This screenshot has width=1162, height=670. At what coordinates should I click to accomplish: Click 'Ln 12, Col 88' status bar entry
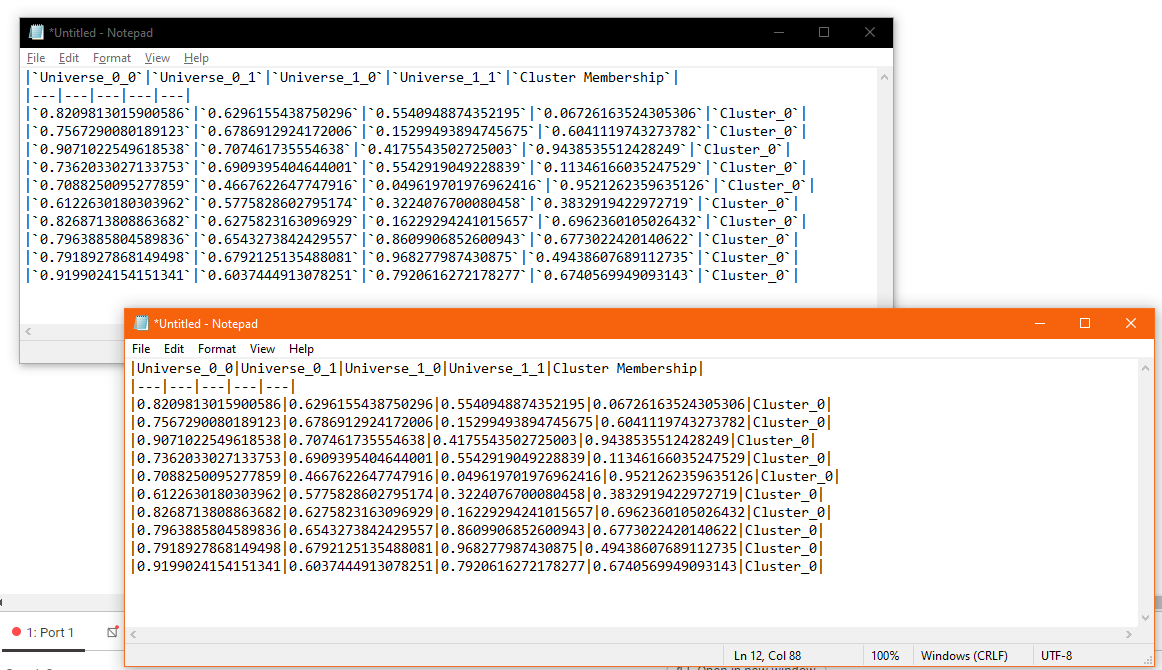(x=767, y=656)
